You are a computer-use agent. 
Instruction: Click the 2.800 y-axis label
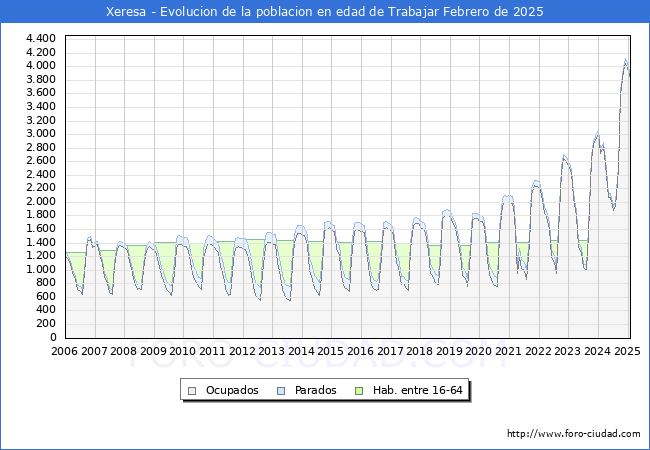click(x=41, y=147)
